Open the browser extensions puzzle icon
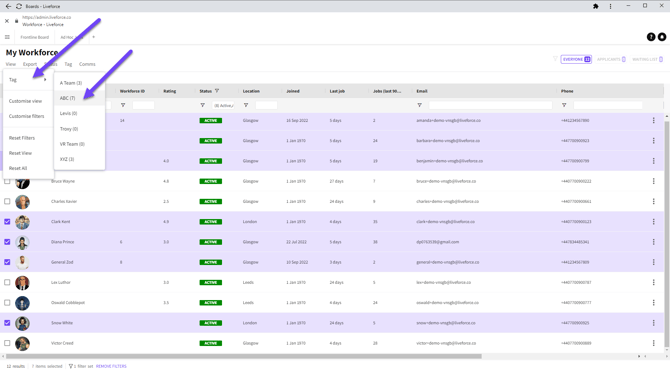The image size is (670, 372). click(x=596, y=6)
